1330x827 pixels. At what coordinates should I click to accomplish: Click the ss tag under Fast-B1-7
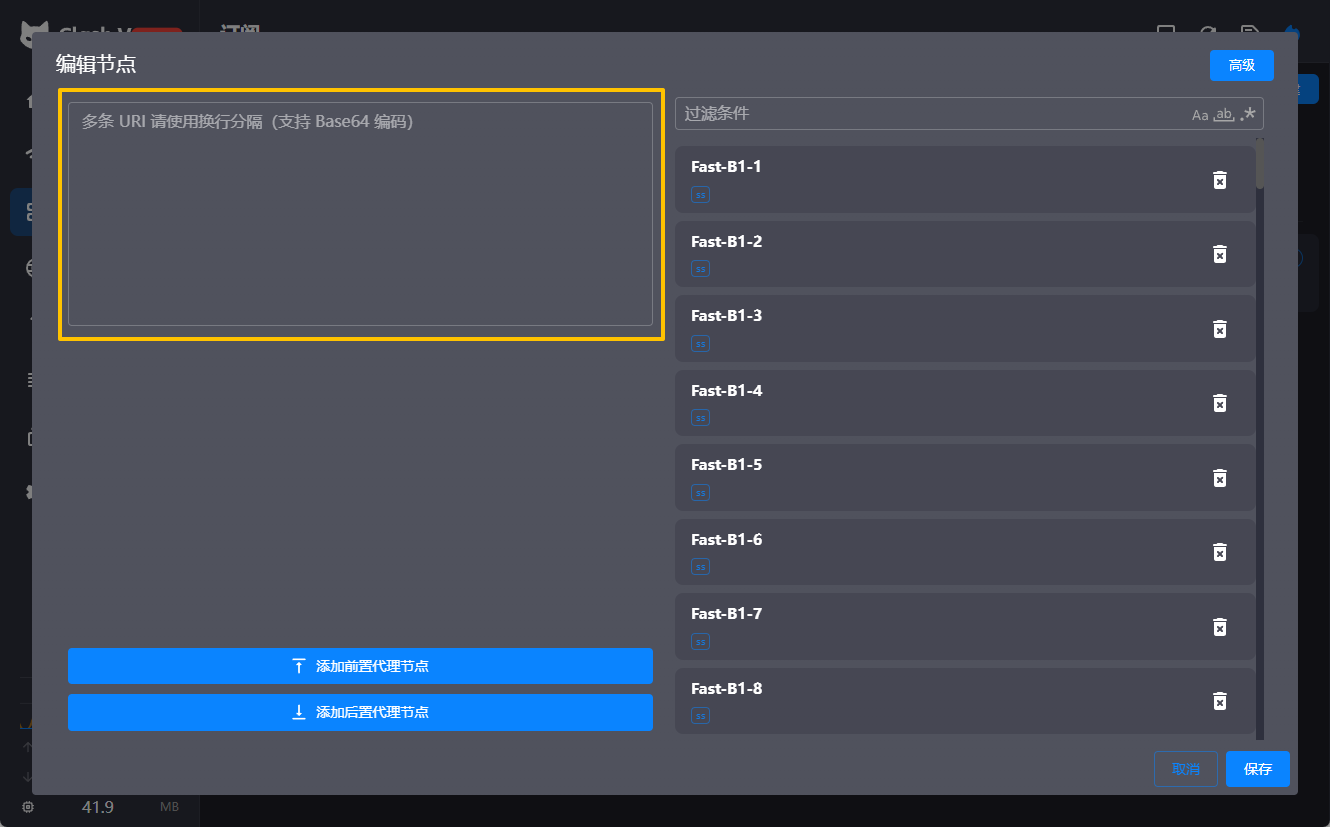tap(701, 641)
